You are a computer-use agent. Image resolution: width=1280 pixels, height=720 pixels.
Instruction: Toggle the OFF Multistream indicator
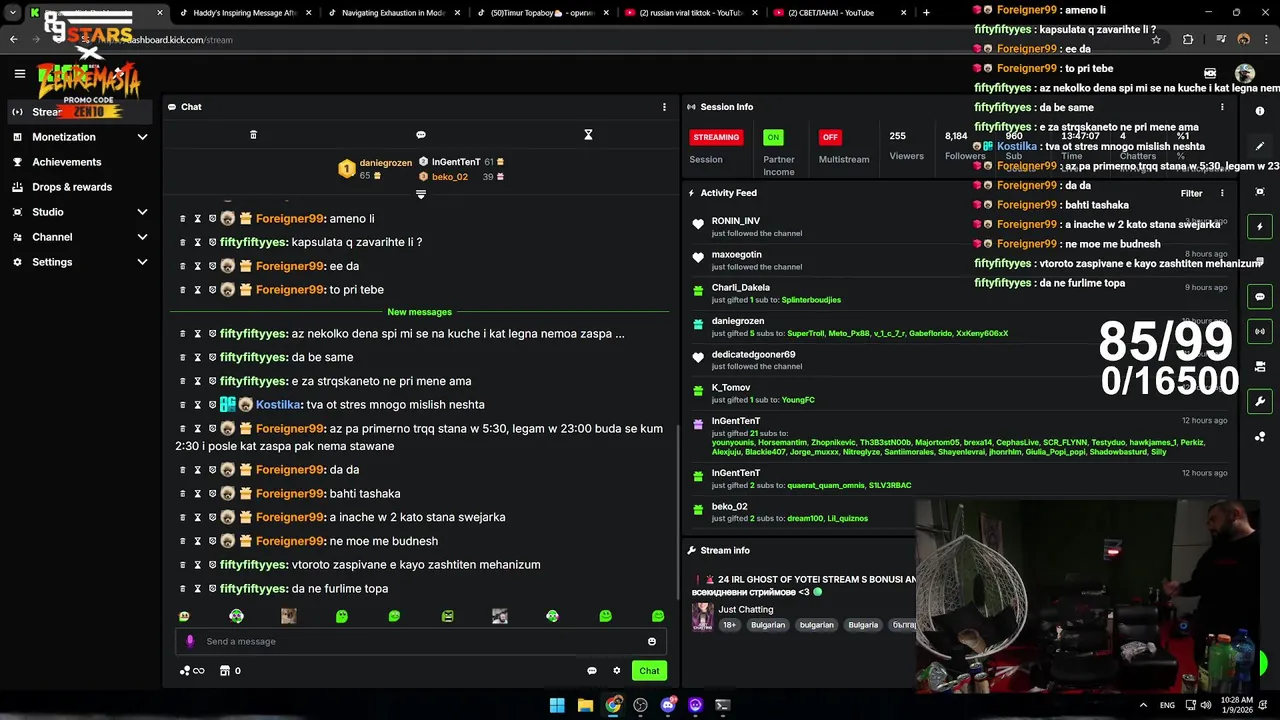point(830,137)
